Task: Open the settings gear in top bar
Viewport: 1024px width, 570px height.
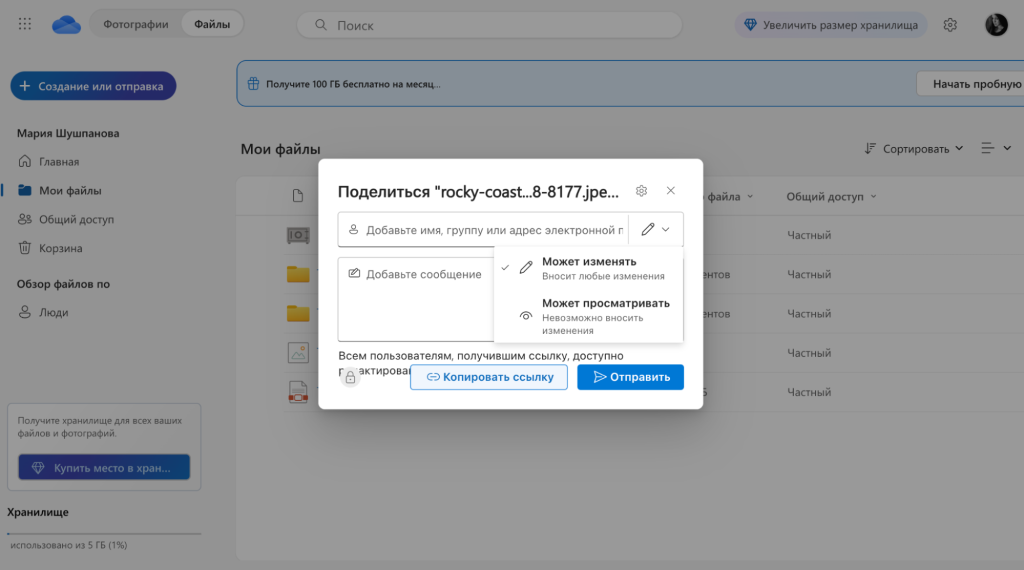Action: 950,25
